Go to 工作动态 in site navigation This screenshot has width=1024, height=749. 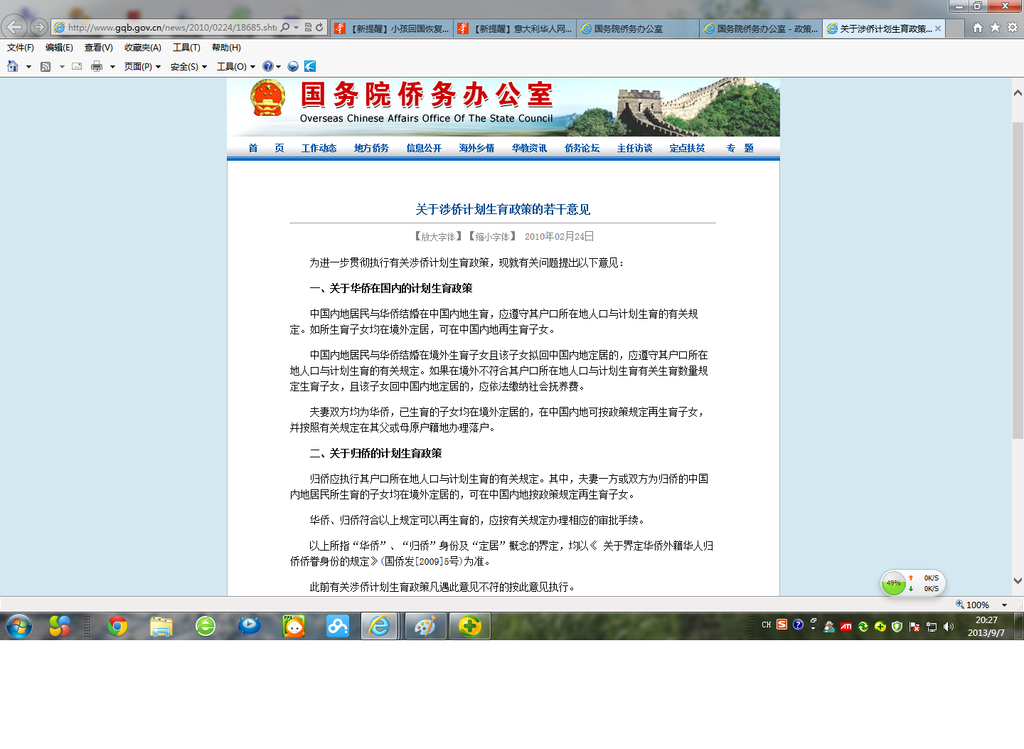point(319,148)
